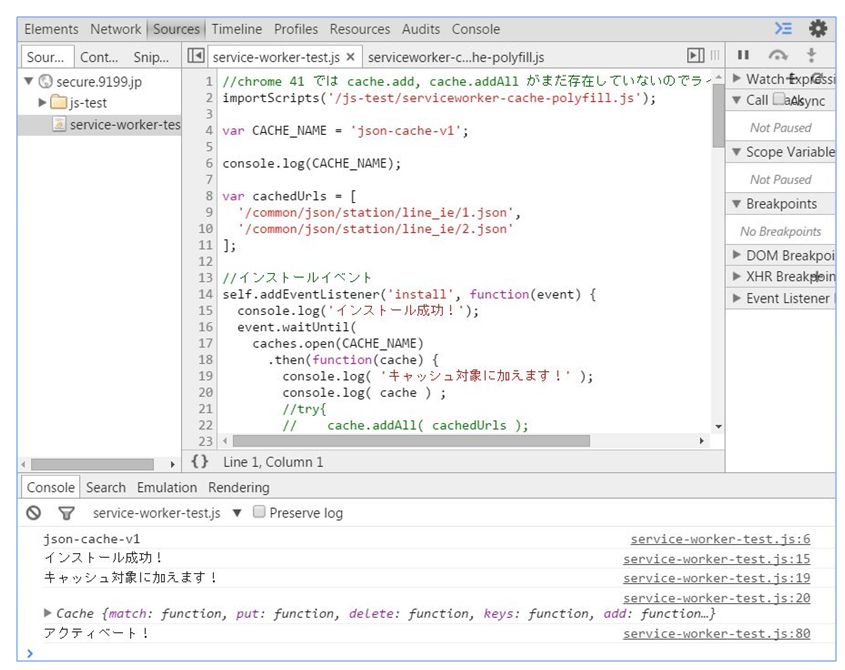The height and width of the screenshot is (670, 845).
Task: Toggle the Preserve log checkbox
Action: (x=259, y=512)
